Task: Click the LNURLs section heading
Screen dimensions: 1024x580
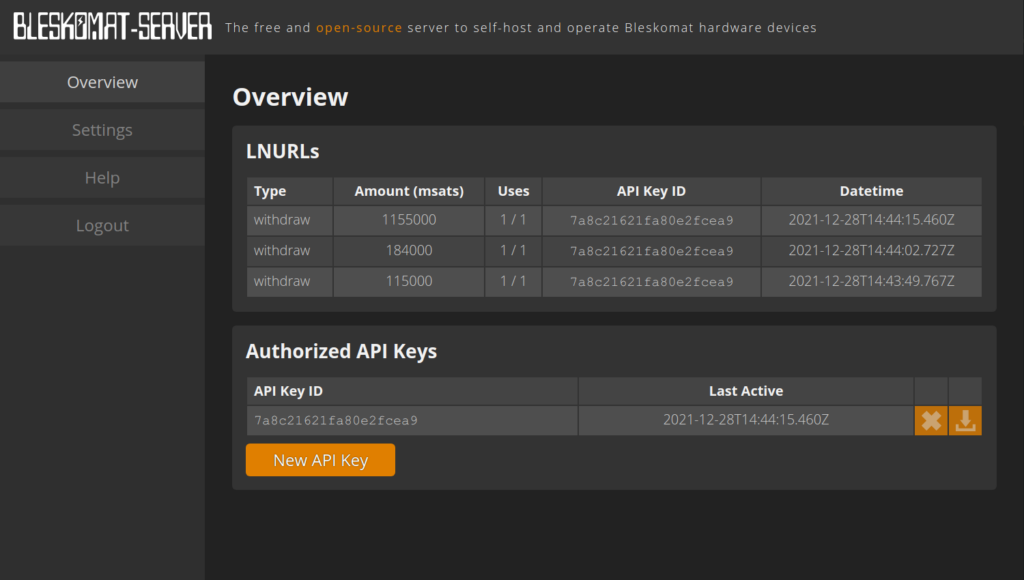Action: pos(283,152)
